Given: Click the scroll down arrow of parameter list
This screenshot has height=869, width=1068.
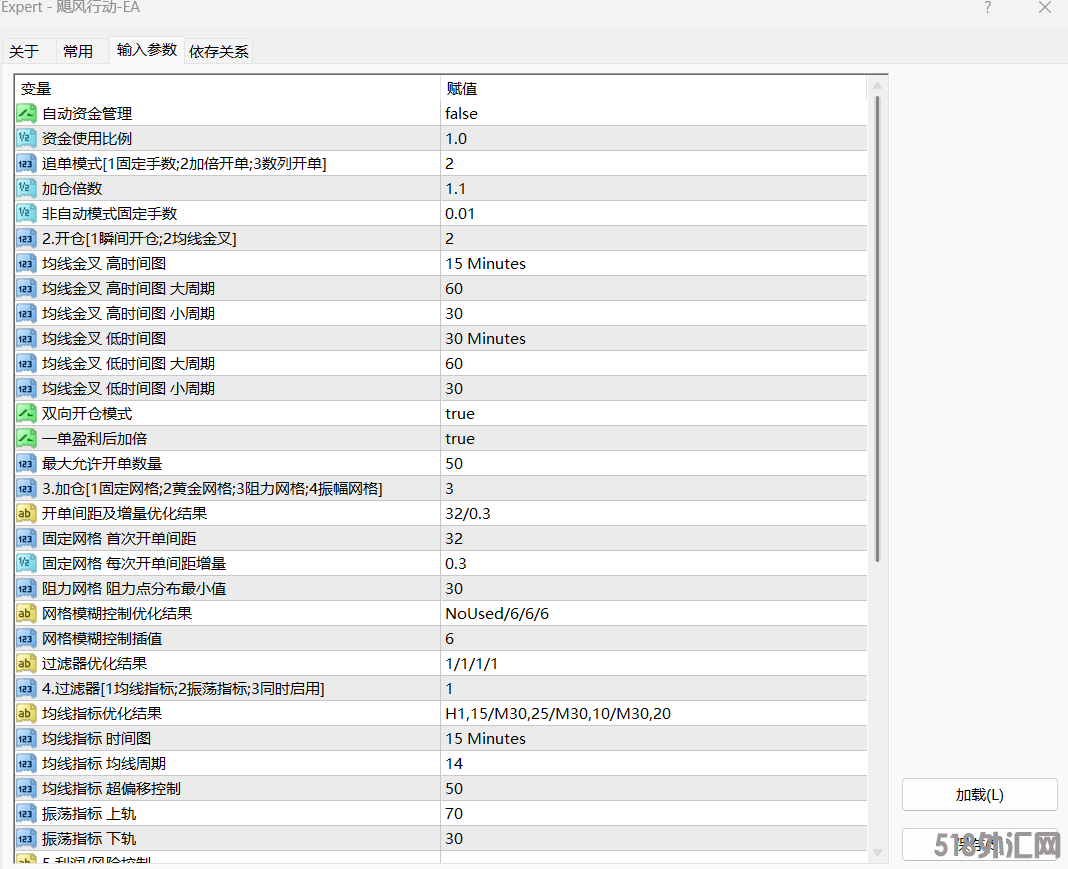Looking at the screenshot, I should tap(878, 852).
